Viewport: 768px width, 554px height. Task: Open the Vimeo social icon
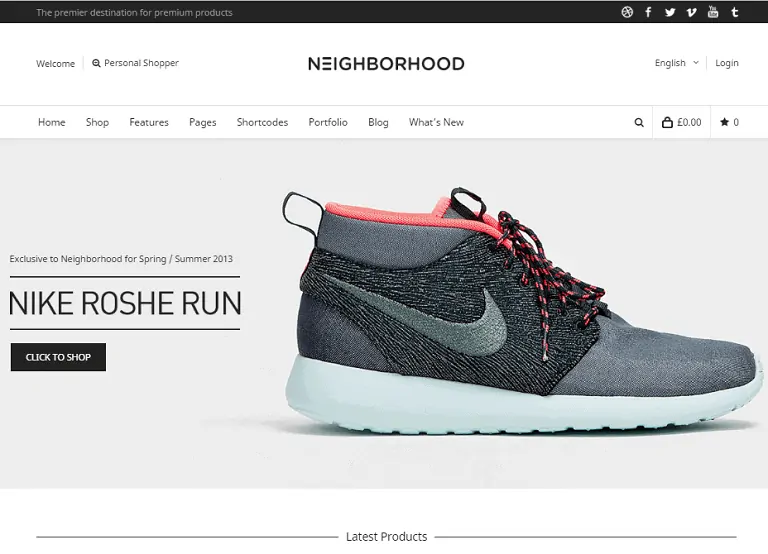(691, 12)
